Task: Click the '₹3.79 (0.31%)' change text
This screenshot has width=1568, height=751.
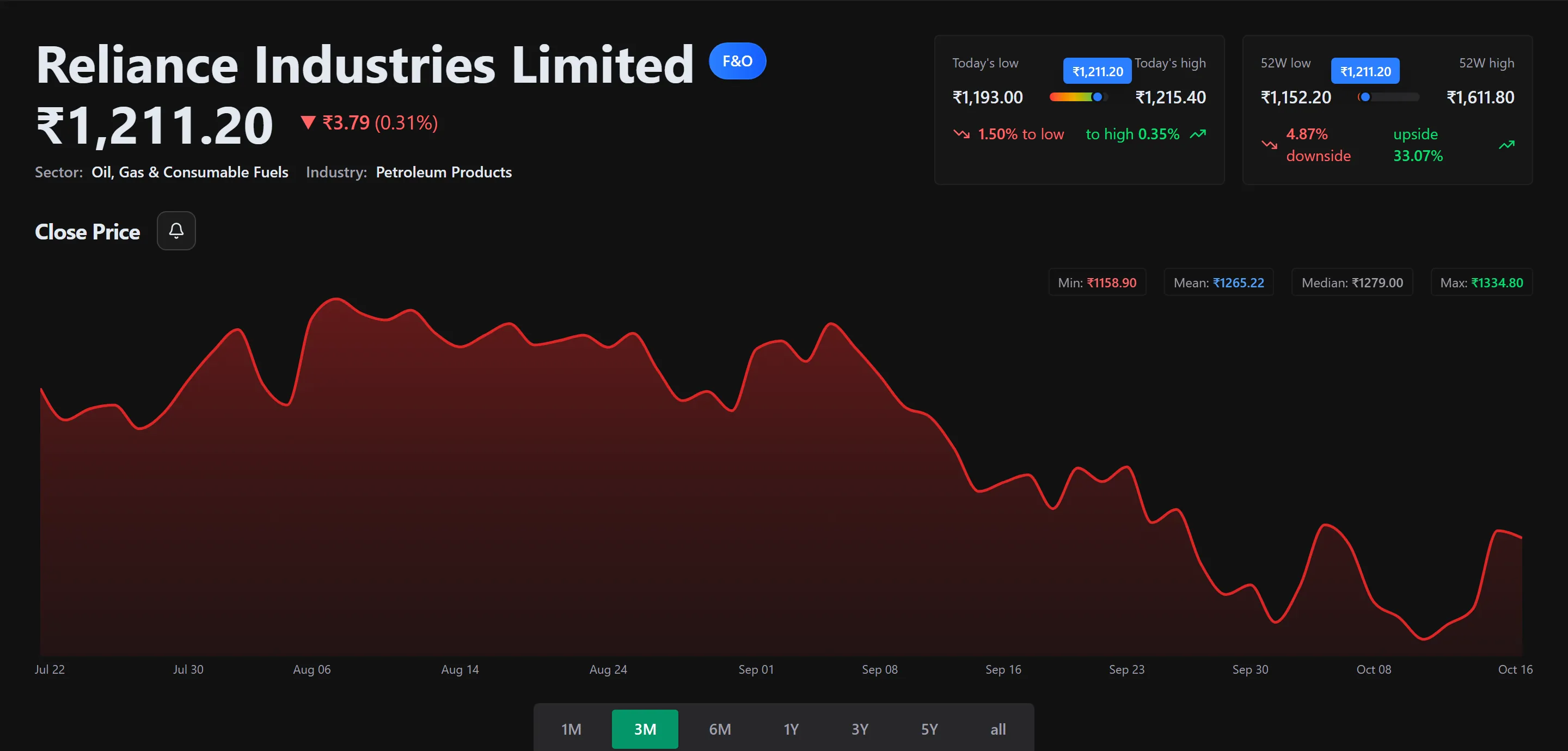Action: point(380,123)
